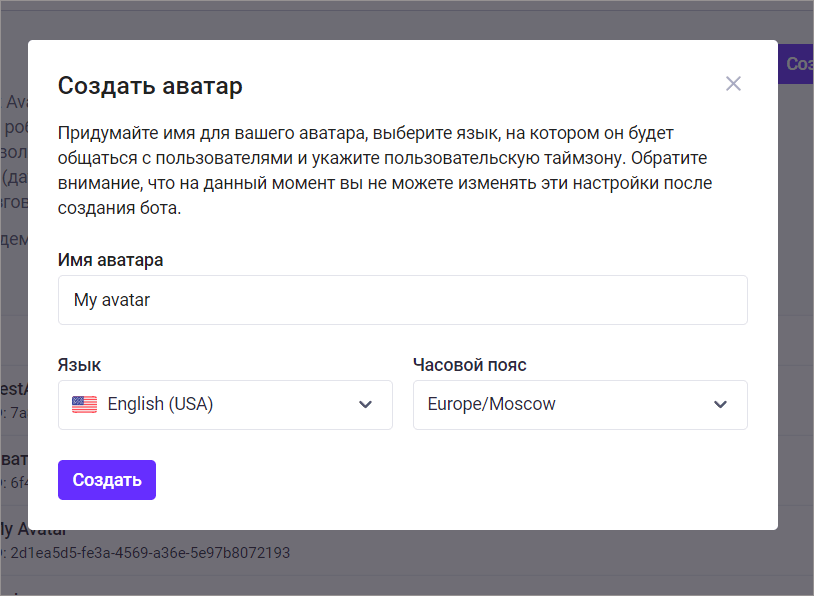The width and height of the screenshot is (814, 596).
Task: Expand the Часовой пояс timezone dropdown
Action: [580, 405]
